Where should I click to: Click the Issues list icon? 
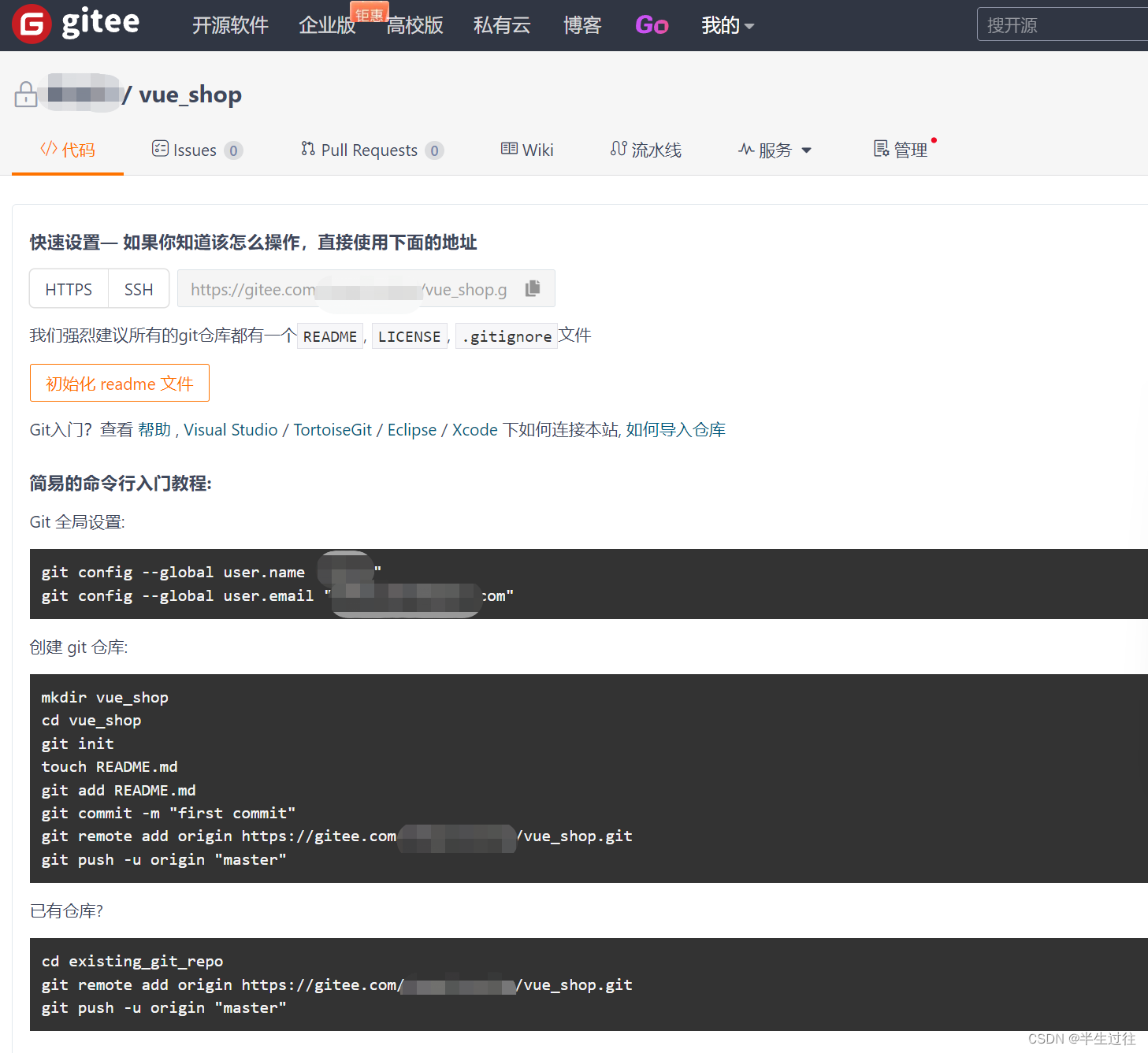tap(160, 149)
